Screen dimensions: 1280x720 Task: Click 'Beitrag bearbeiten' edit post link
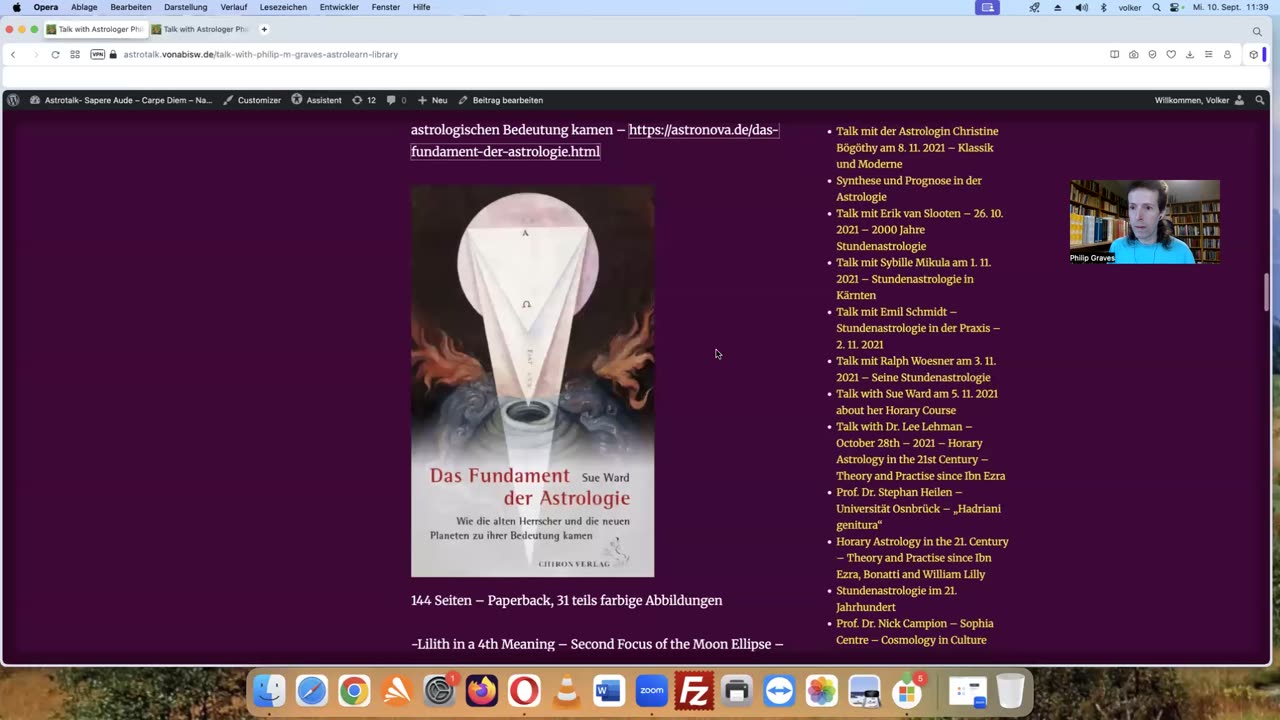501,100
